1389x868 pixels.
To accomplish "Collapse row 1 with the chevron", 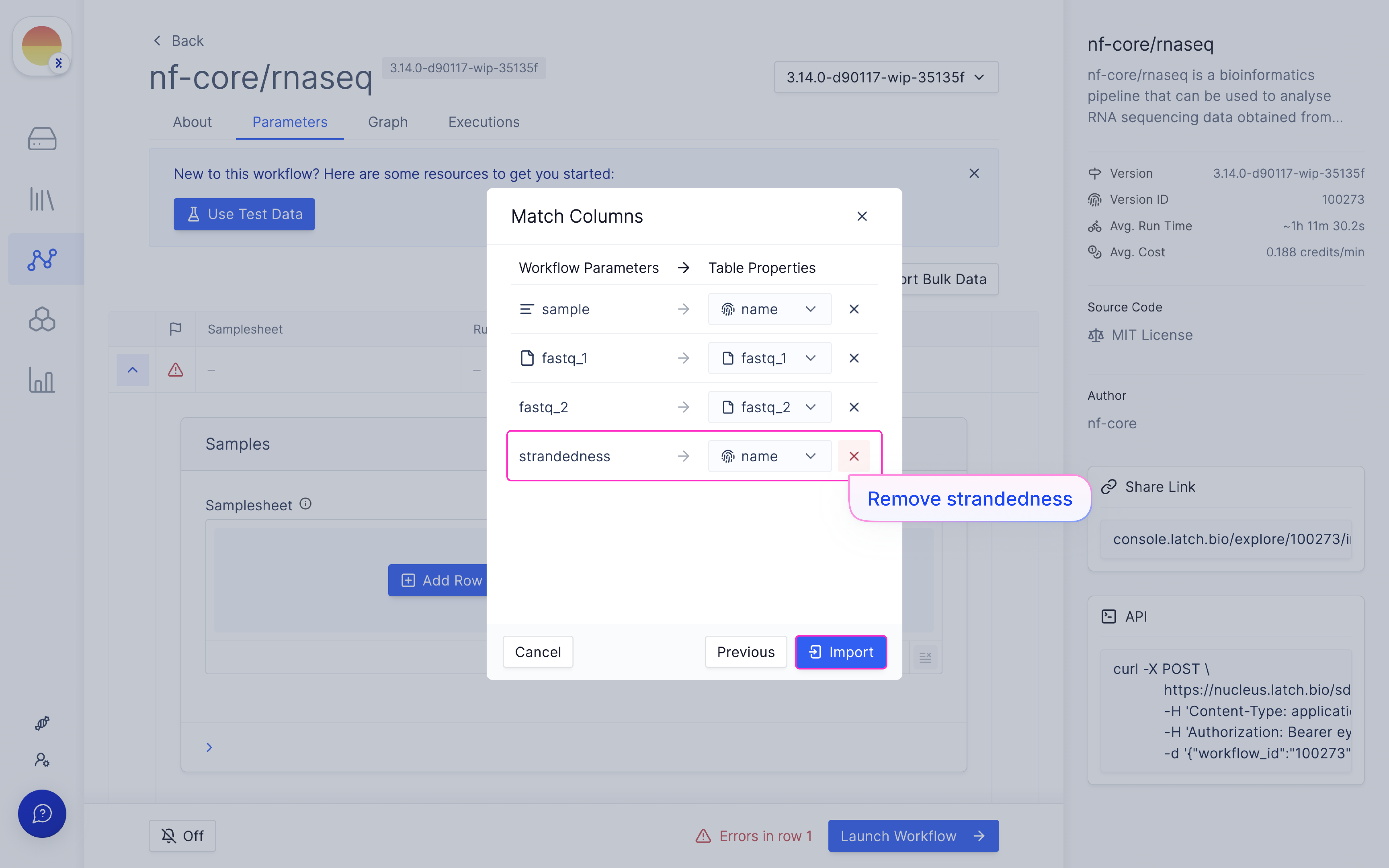I will (133, 370).
